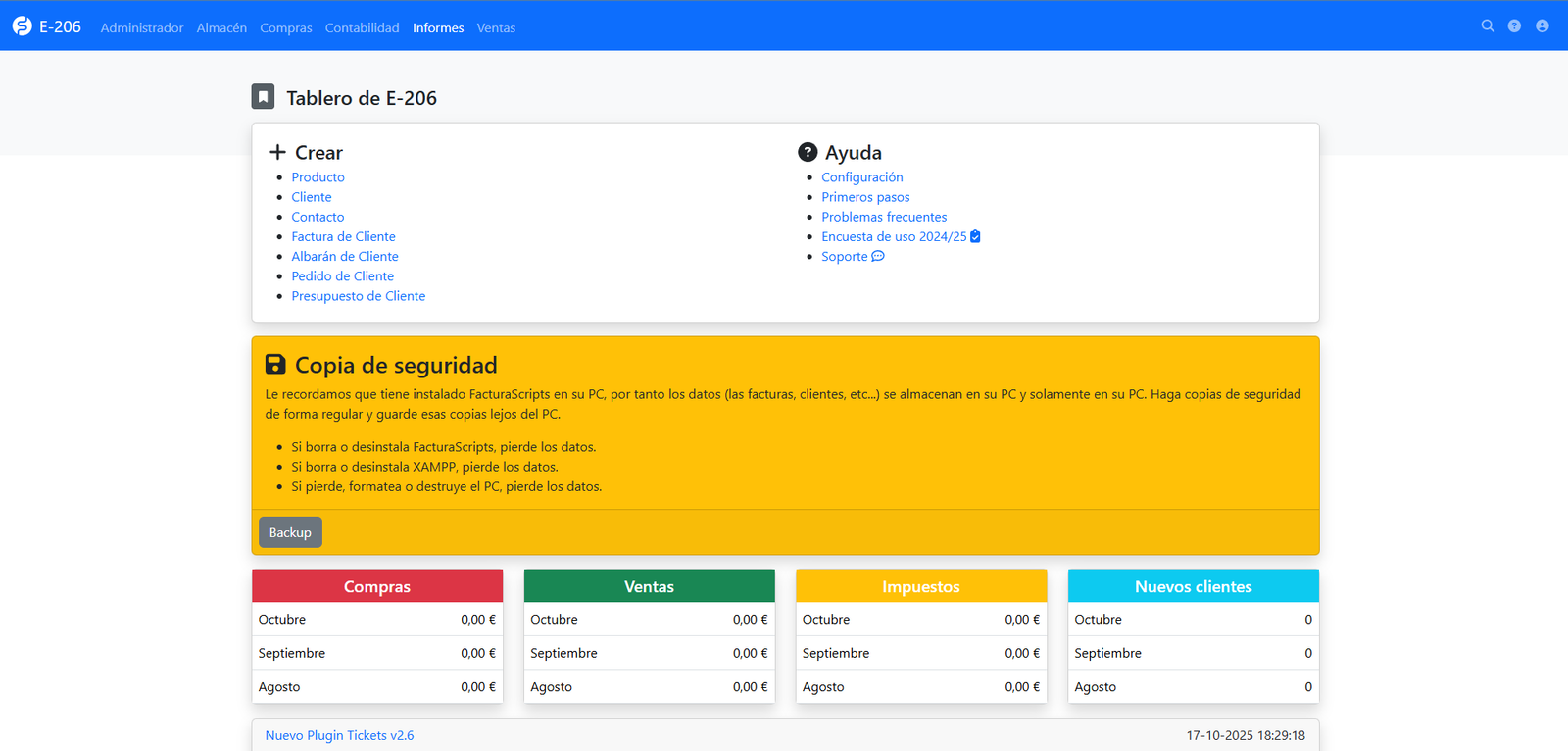Open the Informes menu
This screenshot has height=751, width=1568.
(x=438, y=27)
